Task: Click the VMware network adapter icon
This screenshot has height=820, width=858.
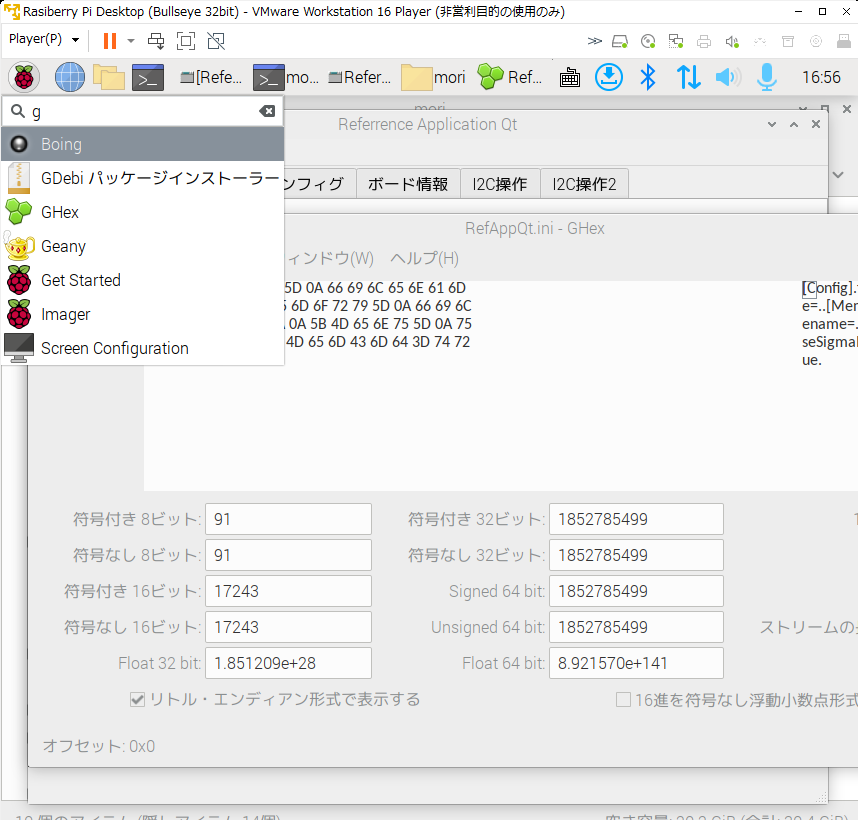Action: [676, 41]
